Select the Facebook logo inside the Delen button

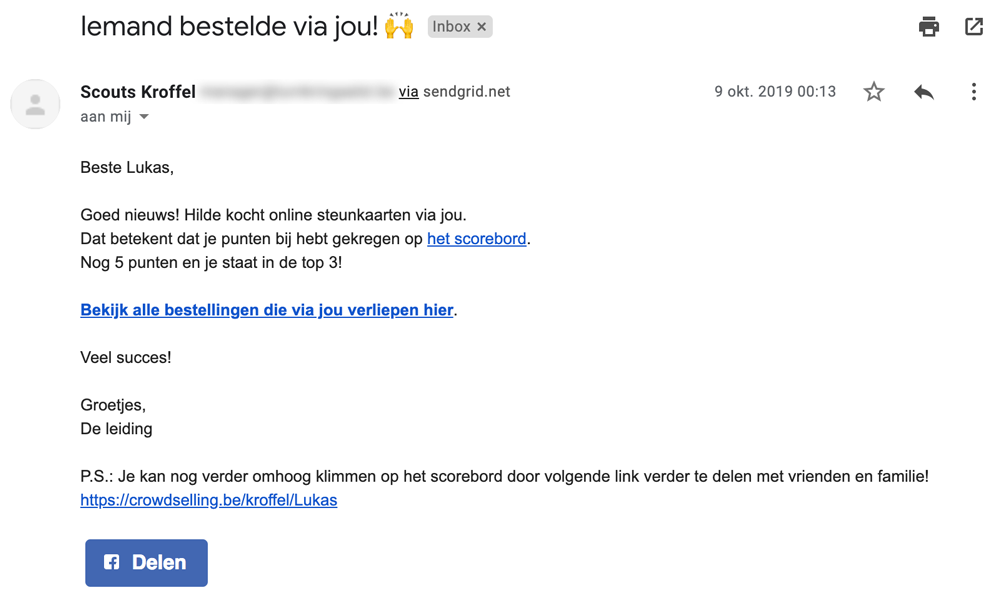[112, 562]
